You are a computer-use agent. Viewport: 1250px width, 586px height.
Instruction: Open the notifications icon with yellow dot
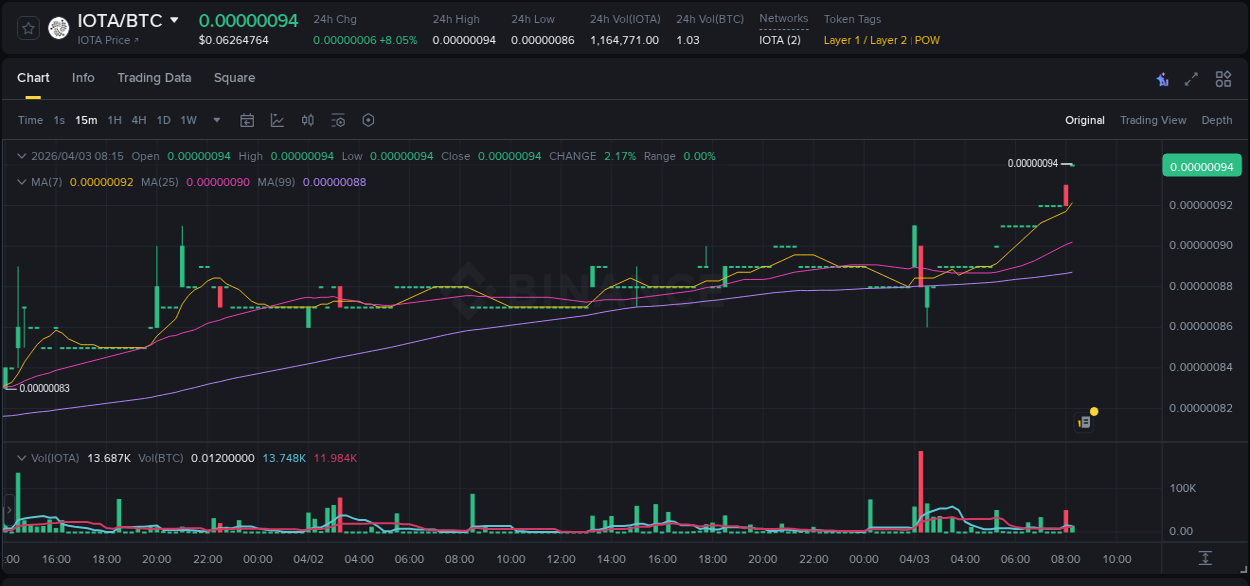point(1085,422)
